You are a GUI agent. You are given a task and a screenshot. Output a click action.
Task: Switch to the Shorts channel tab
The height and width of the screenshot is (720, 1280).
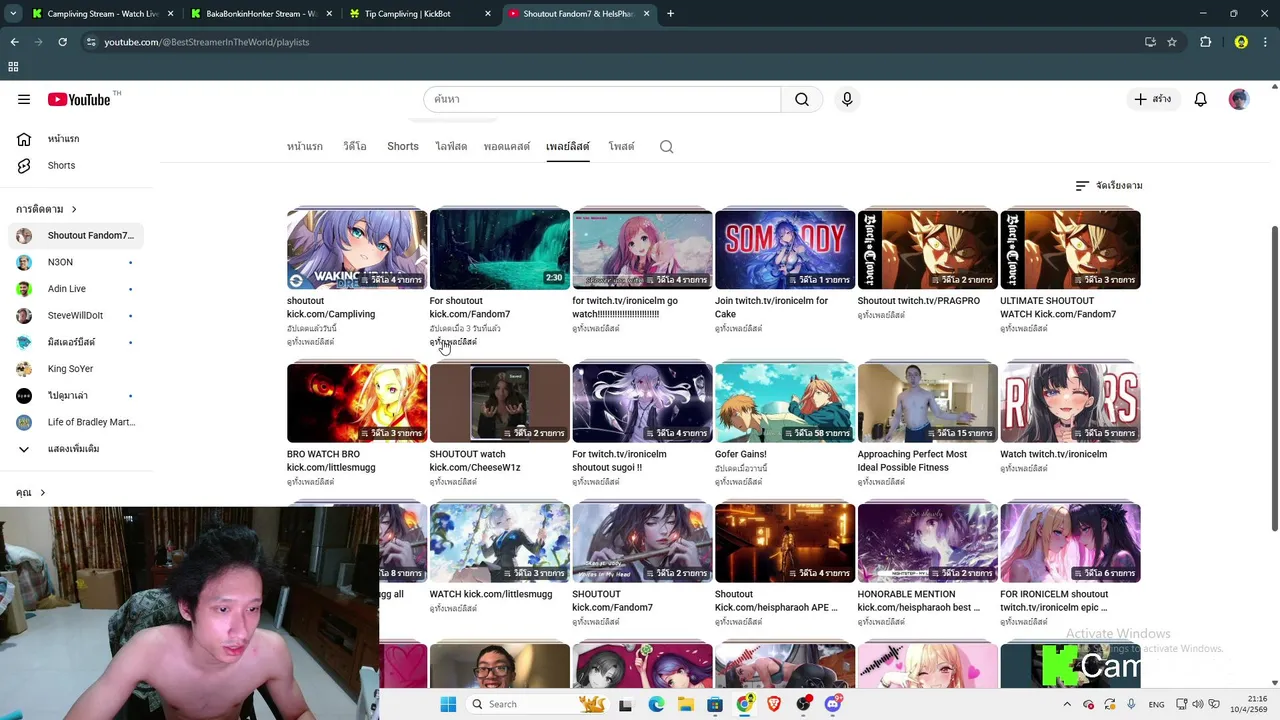403,147
